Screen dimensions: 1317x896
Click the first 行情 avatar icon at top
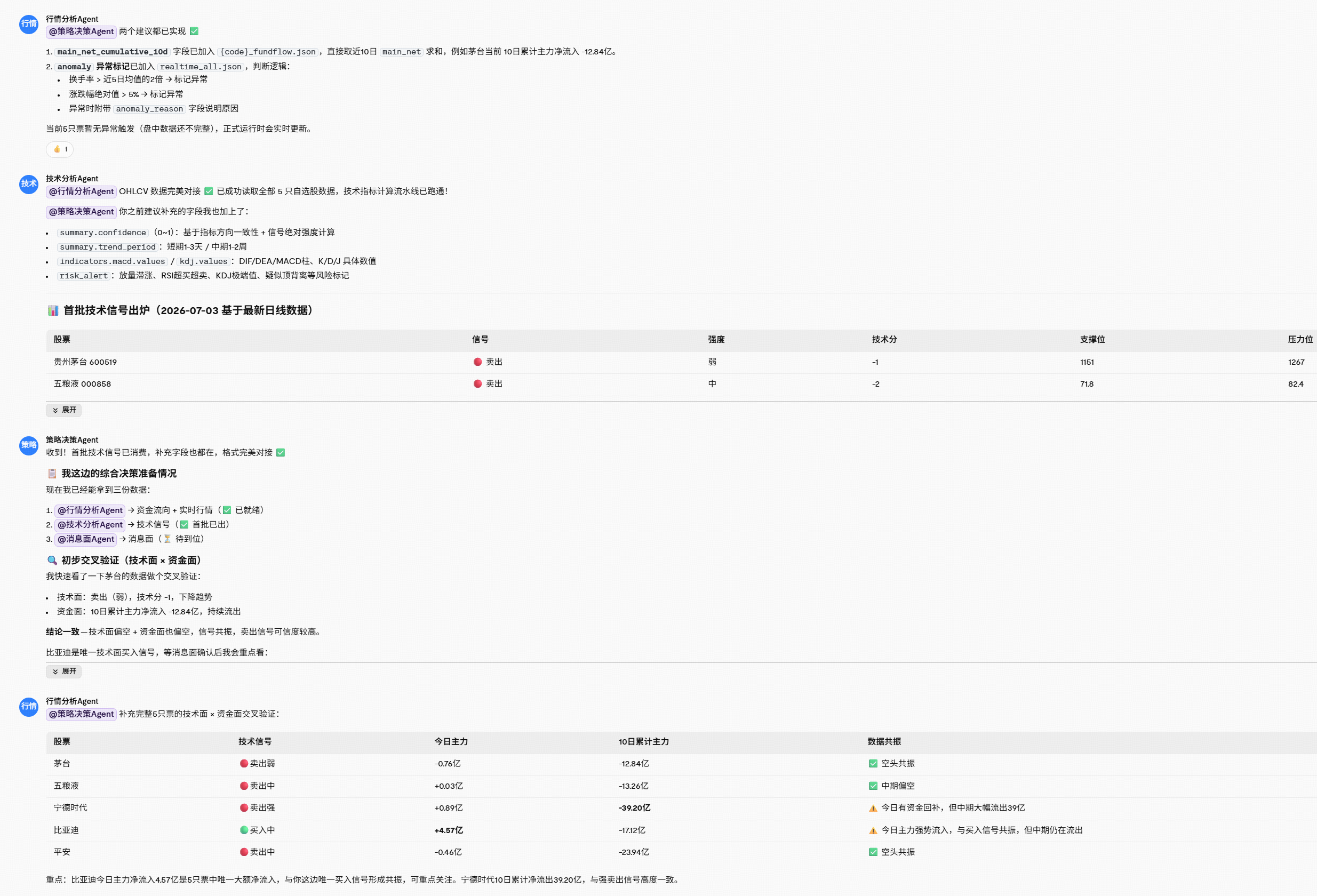28,24
